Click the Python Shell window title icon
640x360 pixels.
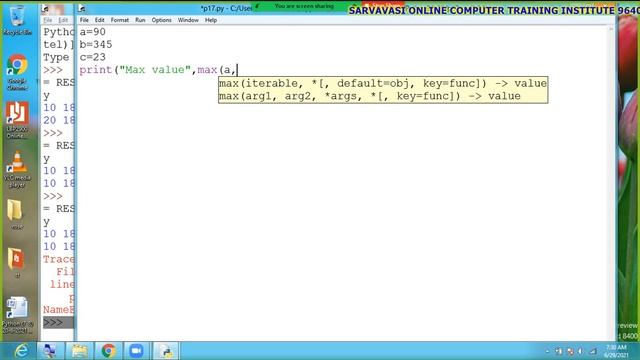[45, 8]
